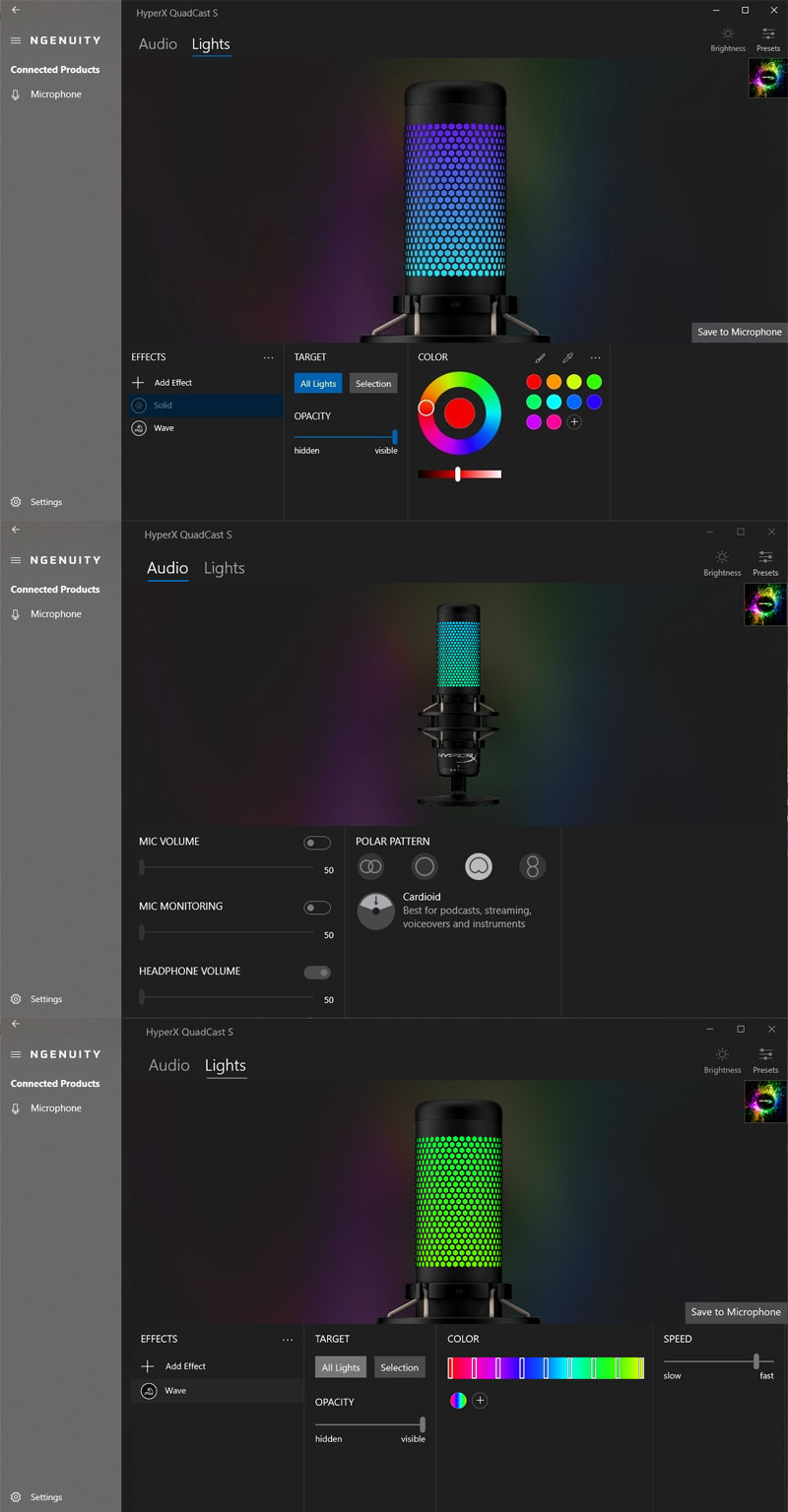Click All Lights in the green microphone window
788x1512 pixels.
pyautogui.click(x=341, y=1367)
